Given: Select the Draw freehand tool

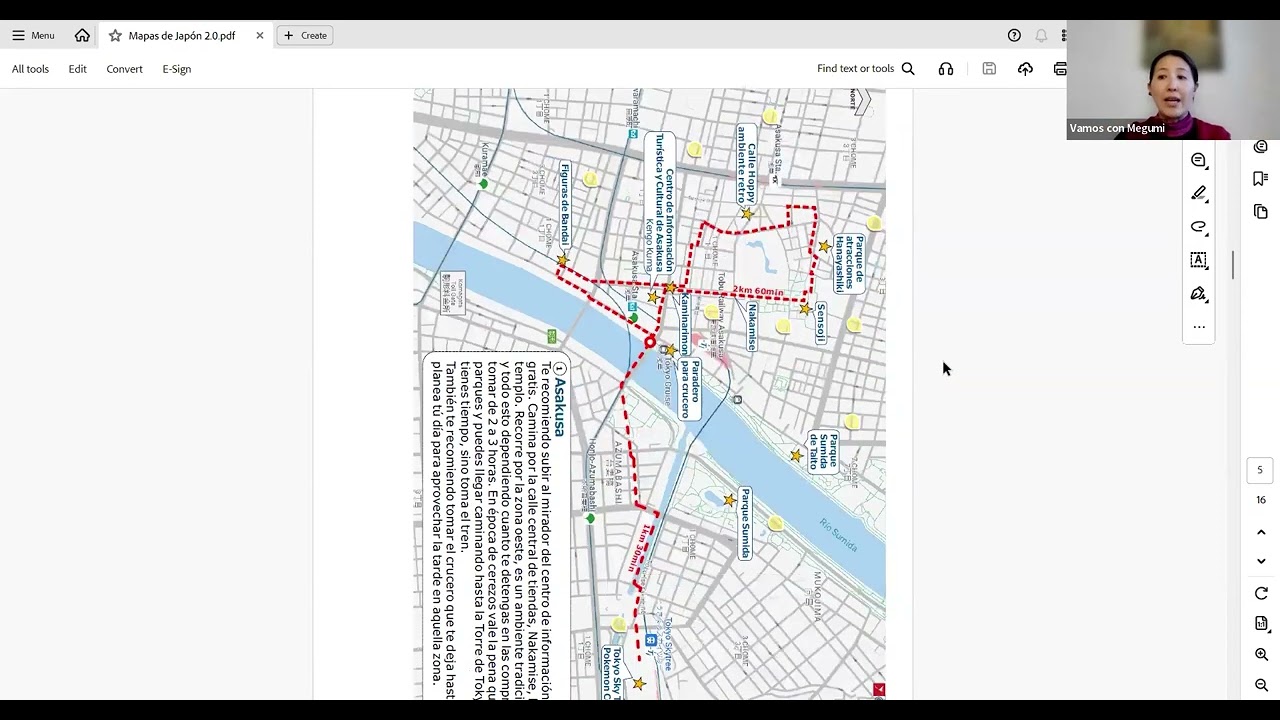Looking at the screenshot, I should [x=1199, y=227].
